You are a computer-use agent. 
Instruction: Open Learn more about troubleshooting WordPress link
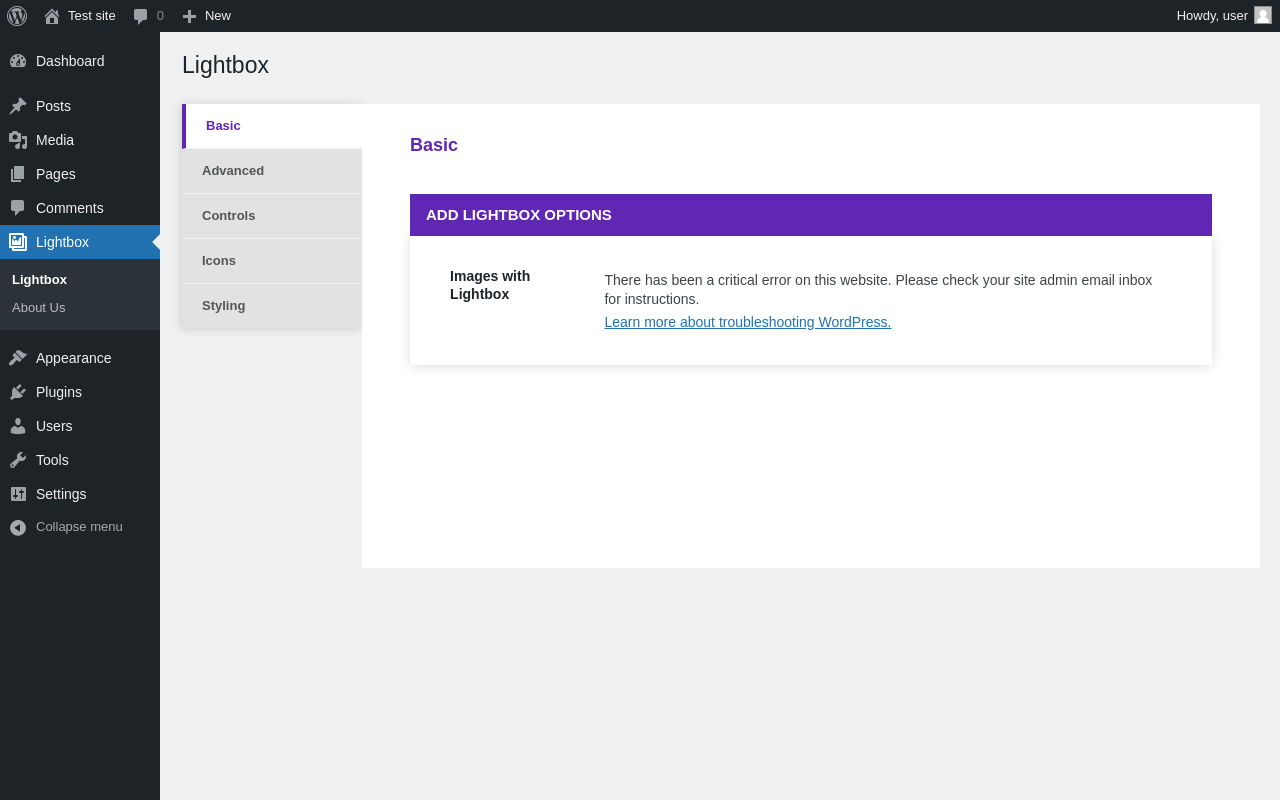pos(747,322)
